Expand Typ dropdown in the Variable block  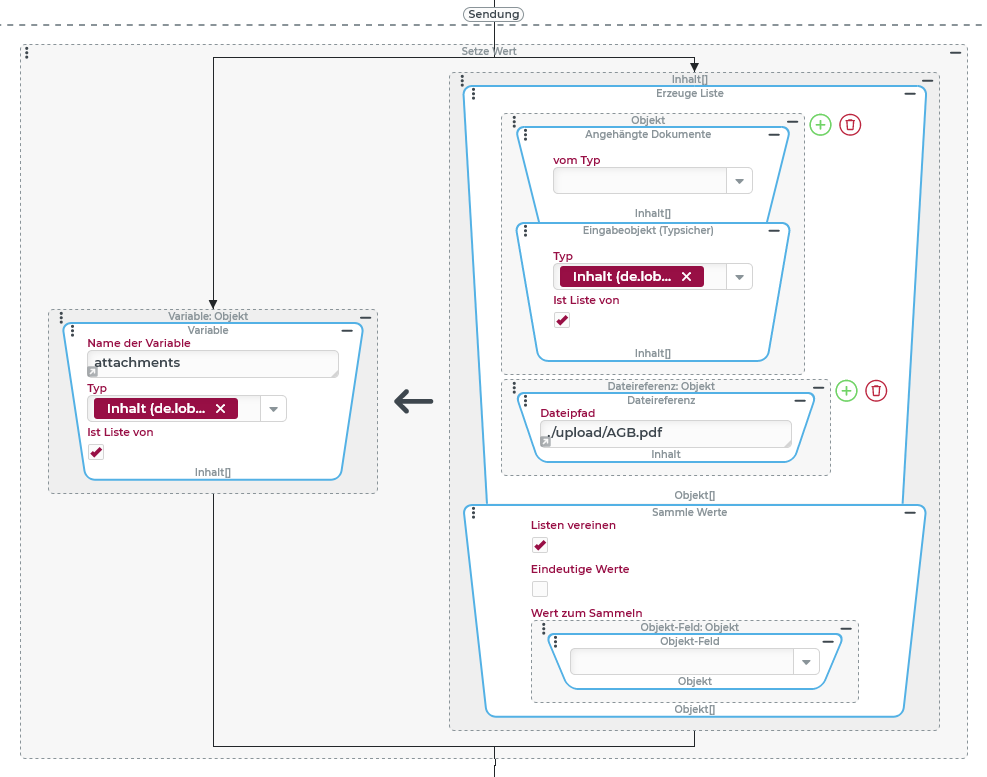[273, 408]
